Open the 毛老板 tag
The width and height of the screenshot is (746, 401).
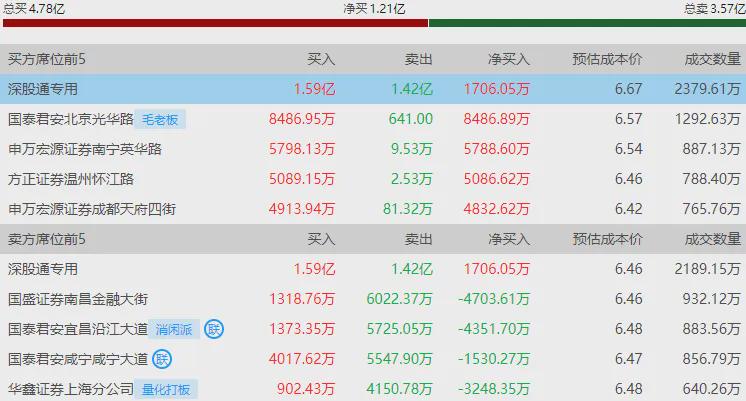tap(160, 119)
